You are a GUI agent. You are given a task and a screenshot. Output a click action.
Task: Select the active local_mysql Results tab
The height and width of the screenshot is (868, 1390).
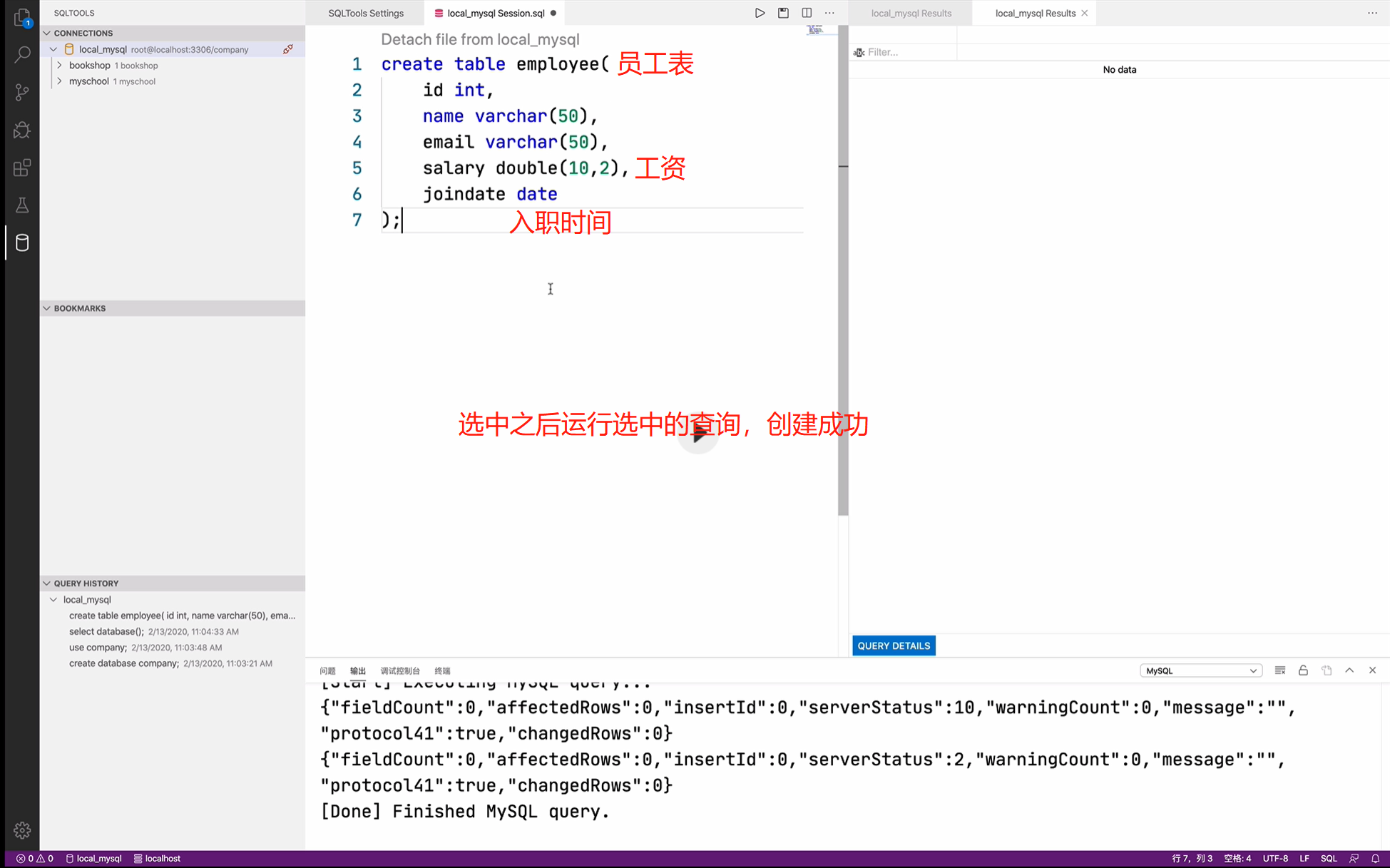tap(1035, 13)
